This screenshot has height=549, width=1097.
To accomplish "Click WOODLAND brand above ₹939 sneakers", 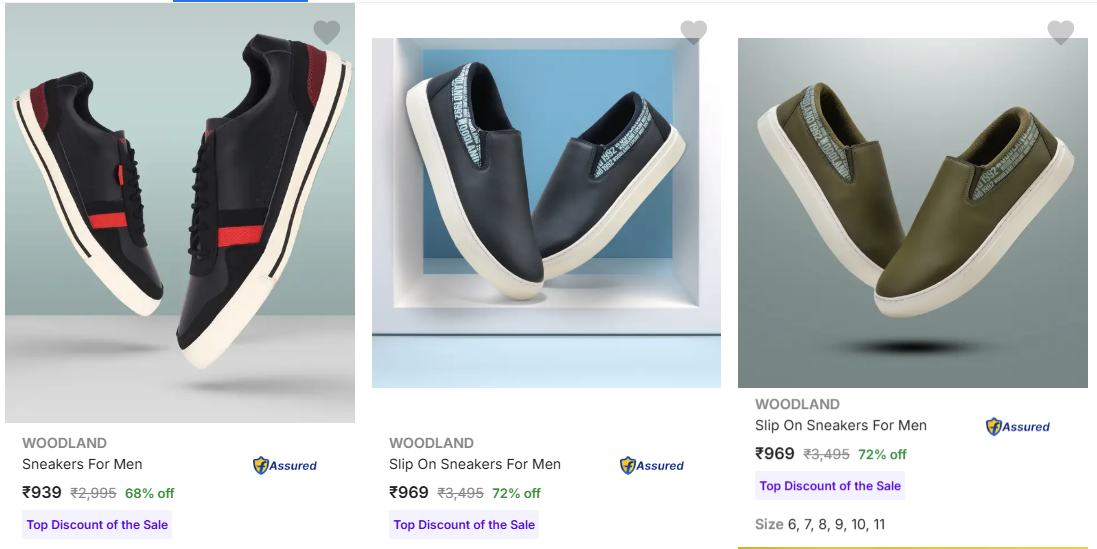I will point(64,443).
